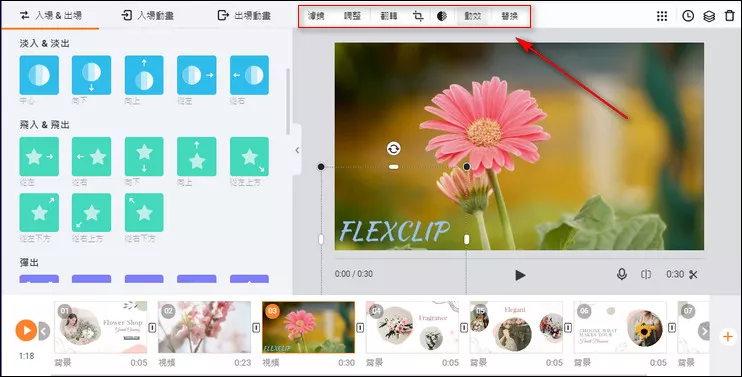Click the split clip icon
This screenshot has height=377, width=742.
(x=646, y=274)
